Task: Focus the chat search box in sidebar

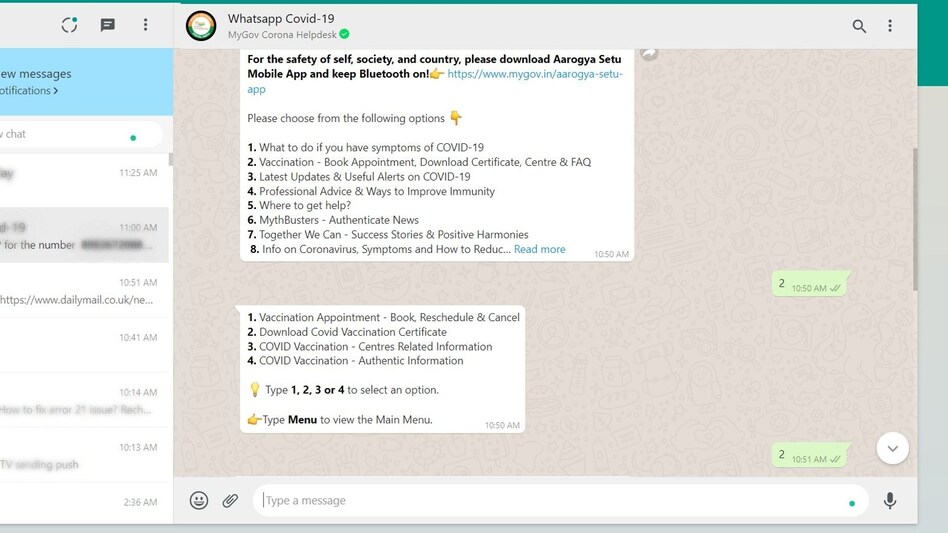Action: 81,134
